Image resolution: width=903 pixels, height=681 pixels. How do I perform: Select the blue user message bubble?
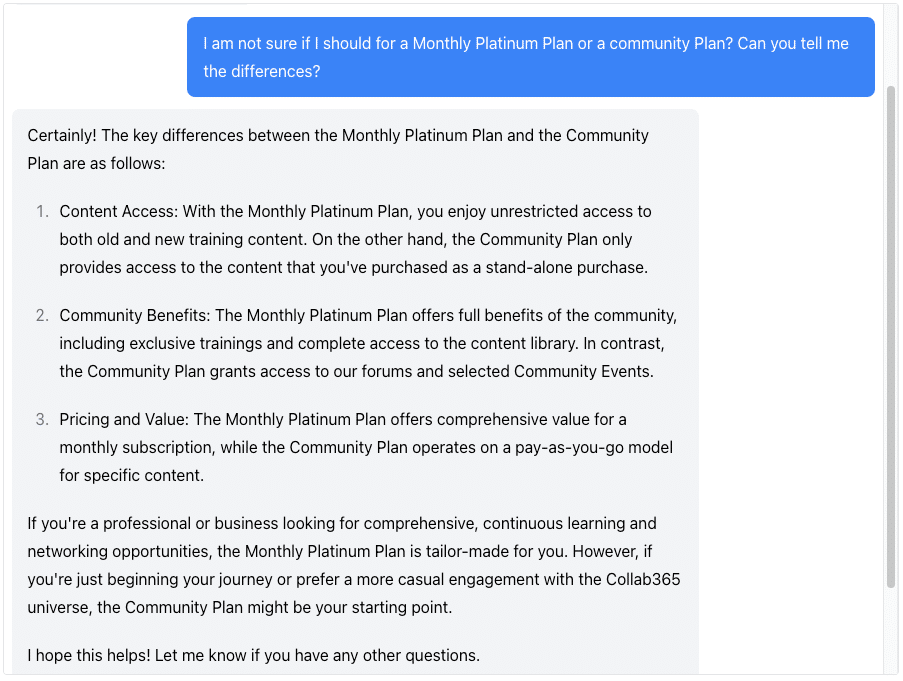pyautogui.click(x=530, y=57)
